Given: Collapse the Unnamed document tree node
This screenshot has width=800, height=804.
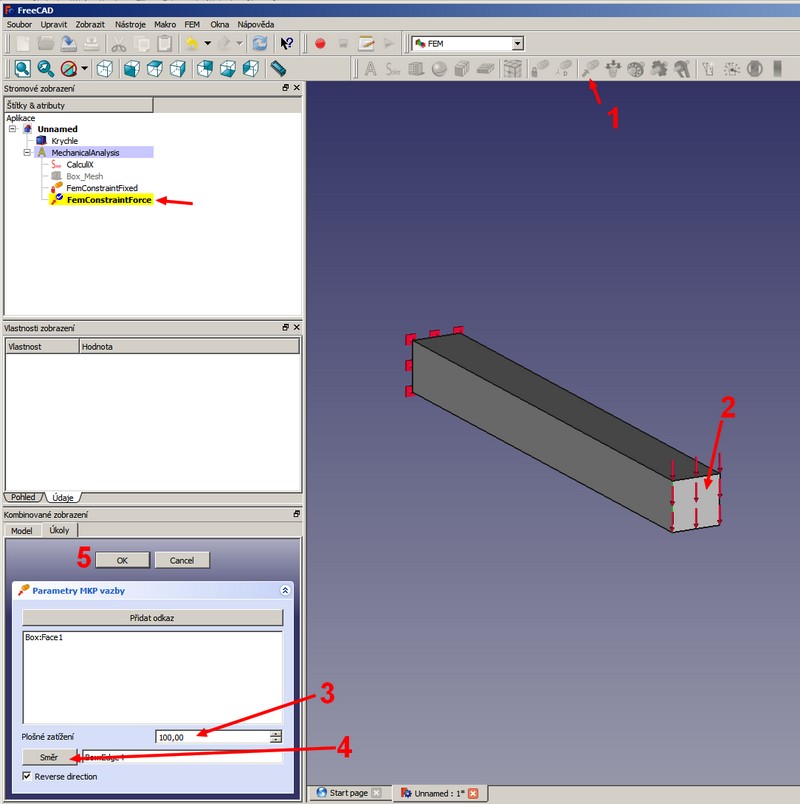Looking at the screenshot, I should (x=12, y=129).
